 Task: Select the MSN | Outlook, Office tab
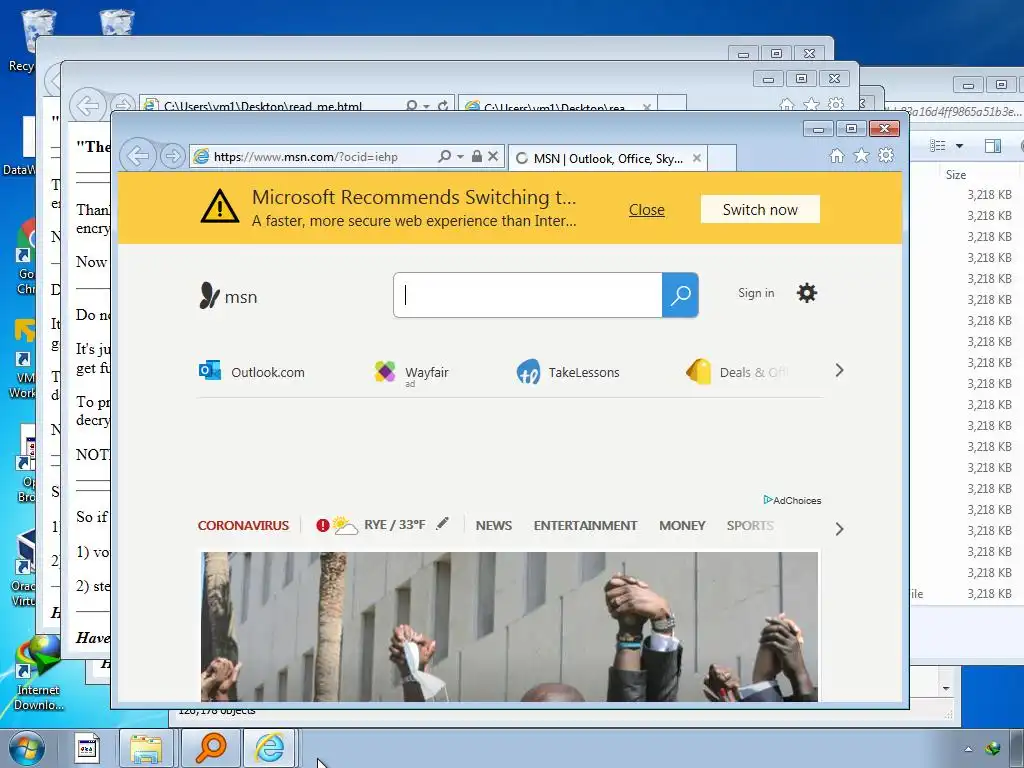pos(607,159)
